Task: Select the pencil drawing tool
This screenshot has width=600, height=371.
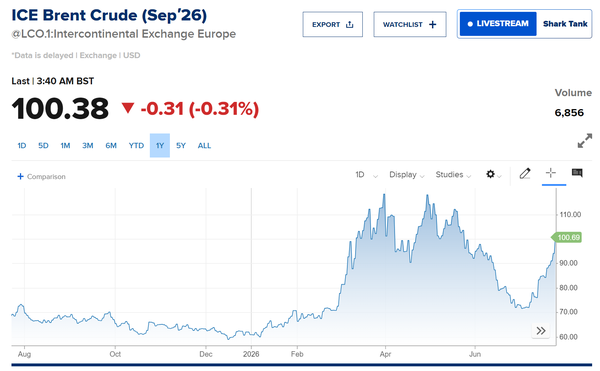Action: (x=525, y=174)
